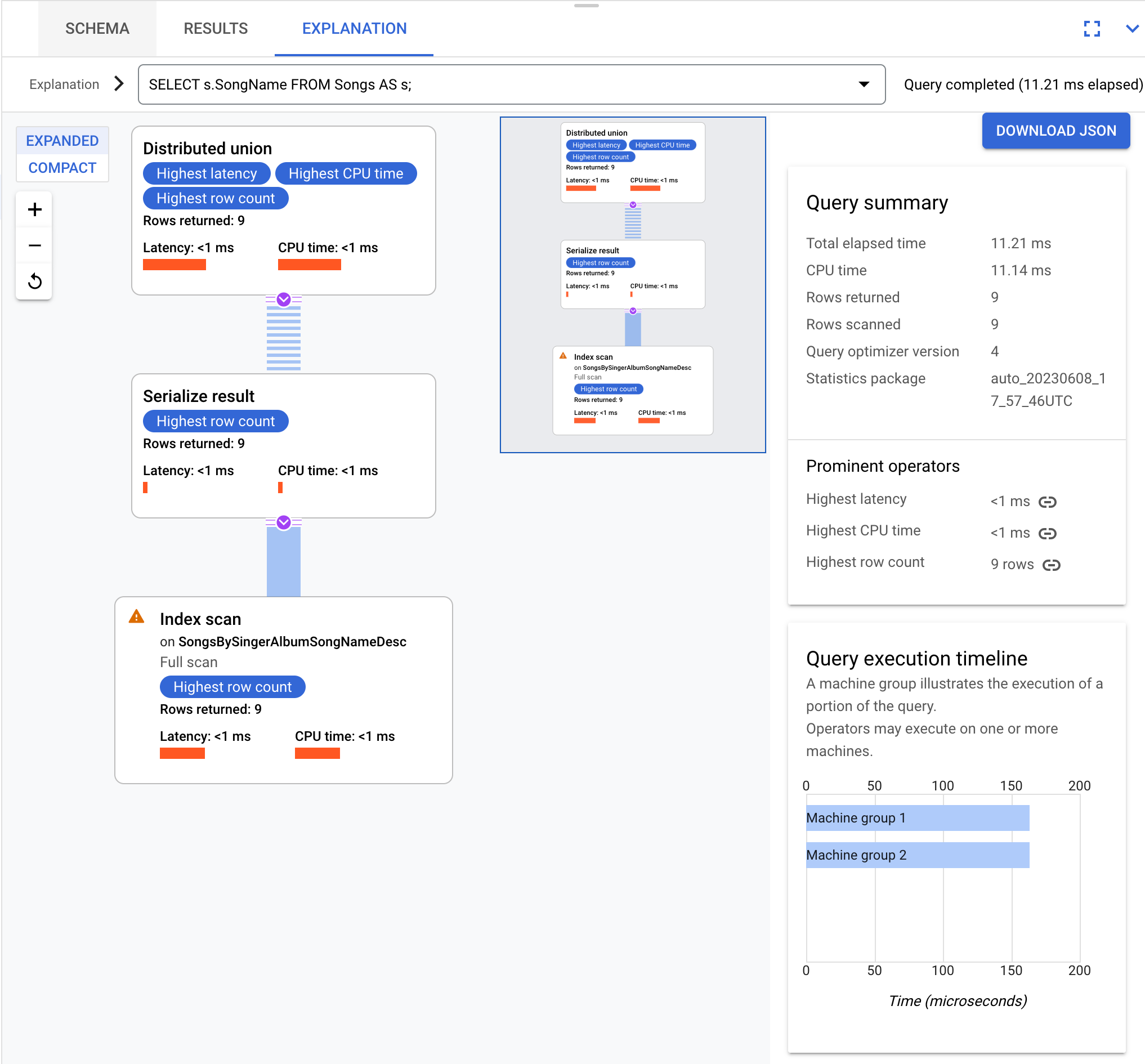The width and height of the screenshot is (1145, 1064).
Task: Click the reset view icon
Action: [35, 281]
